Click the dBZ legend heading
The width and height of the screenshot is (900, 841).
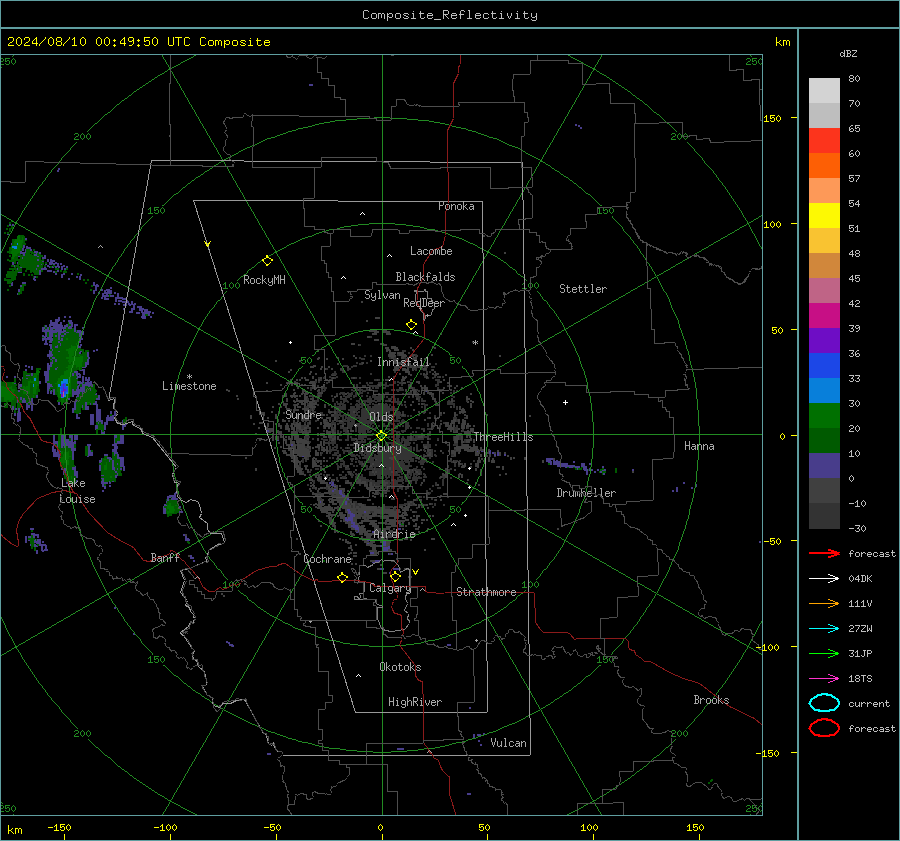coord(848,53)
